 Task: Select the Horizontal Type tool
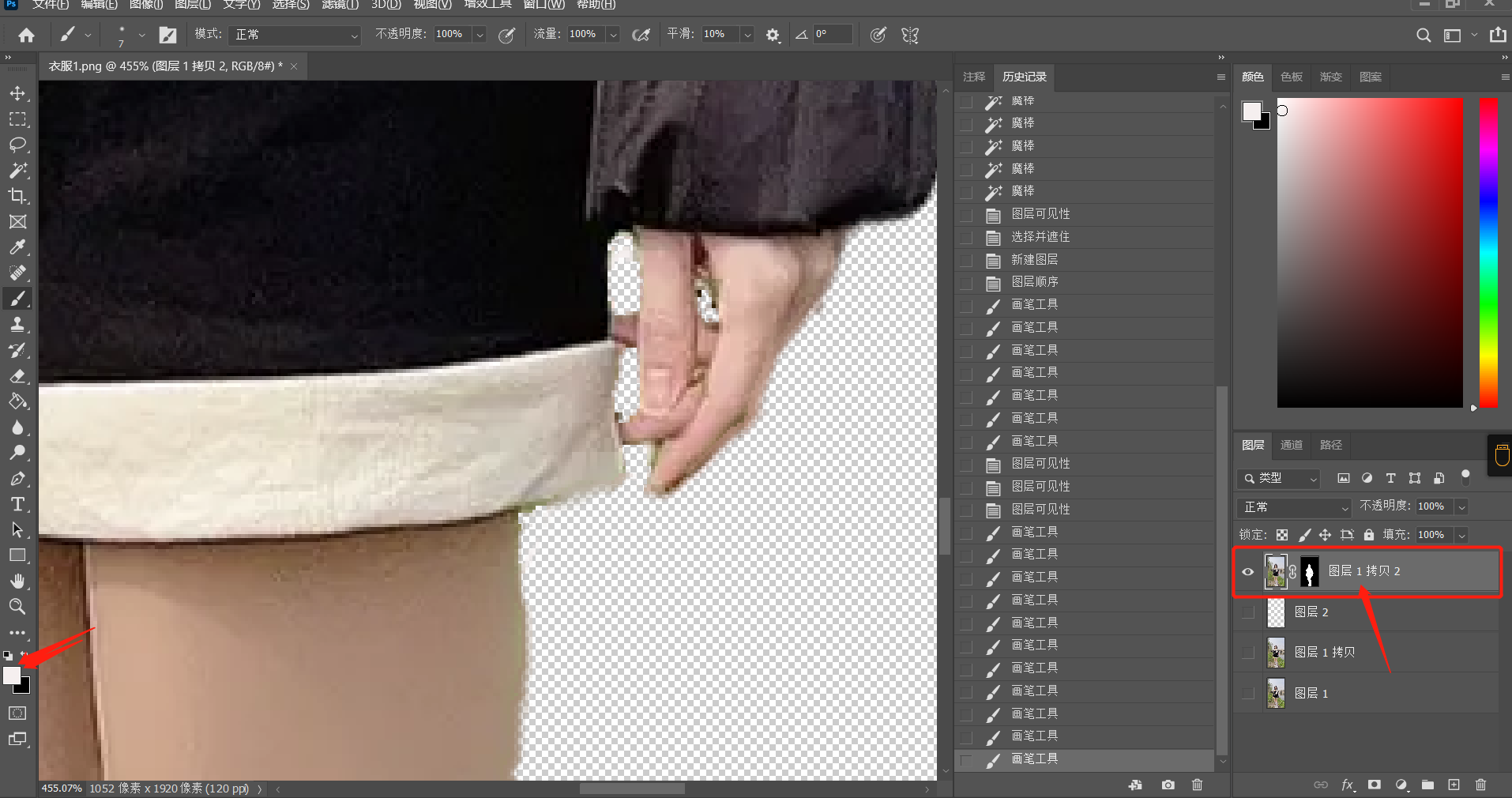(17, 504)
